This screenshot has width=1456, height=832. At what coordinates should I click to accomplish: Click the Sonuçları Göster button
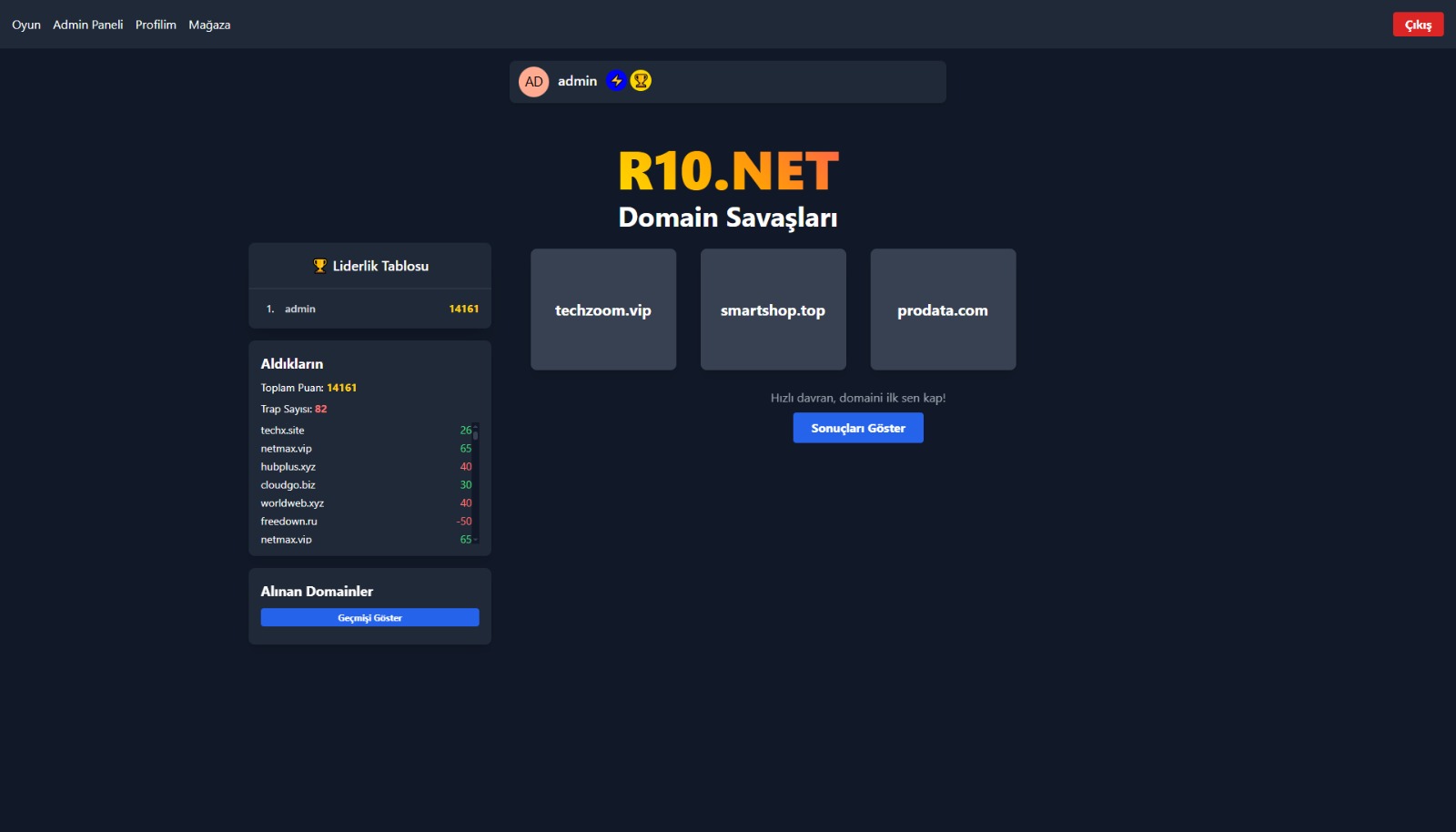click(858, 428)
